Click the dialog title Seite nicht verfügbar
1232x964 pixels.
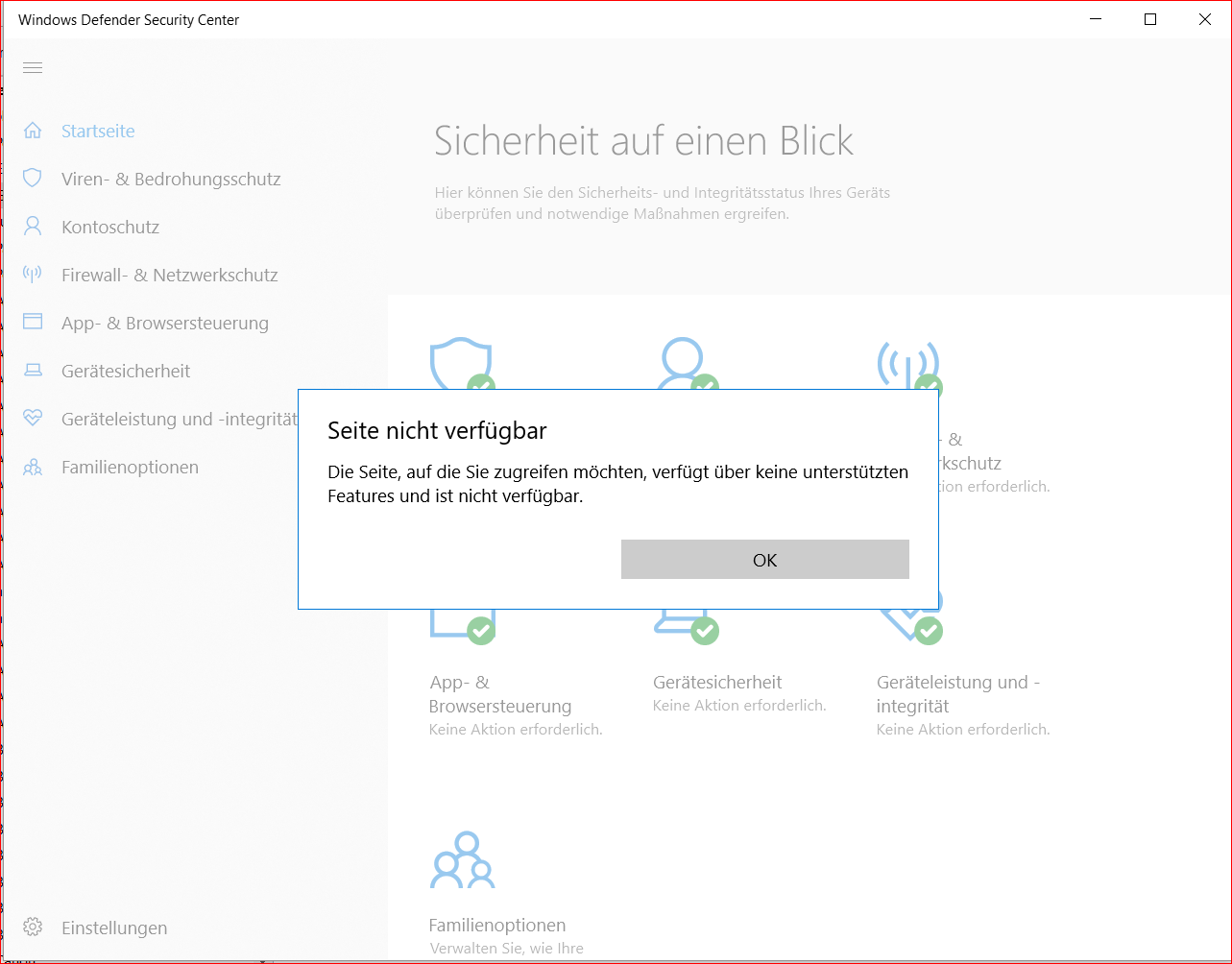pos(437,430)
